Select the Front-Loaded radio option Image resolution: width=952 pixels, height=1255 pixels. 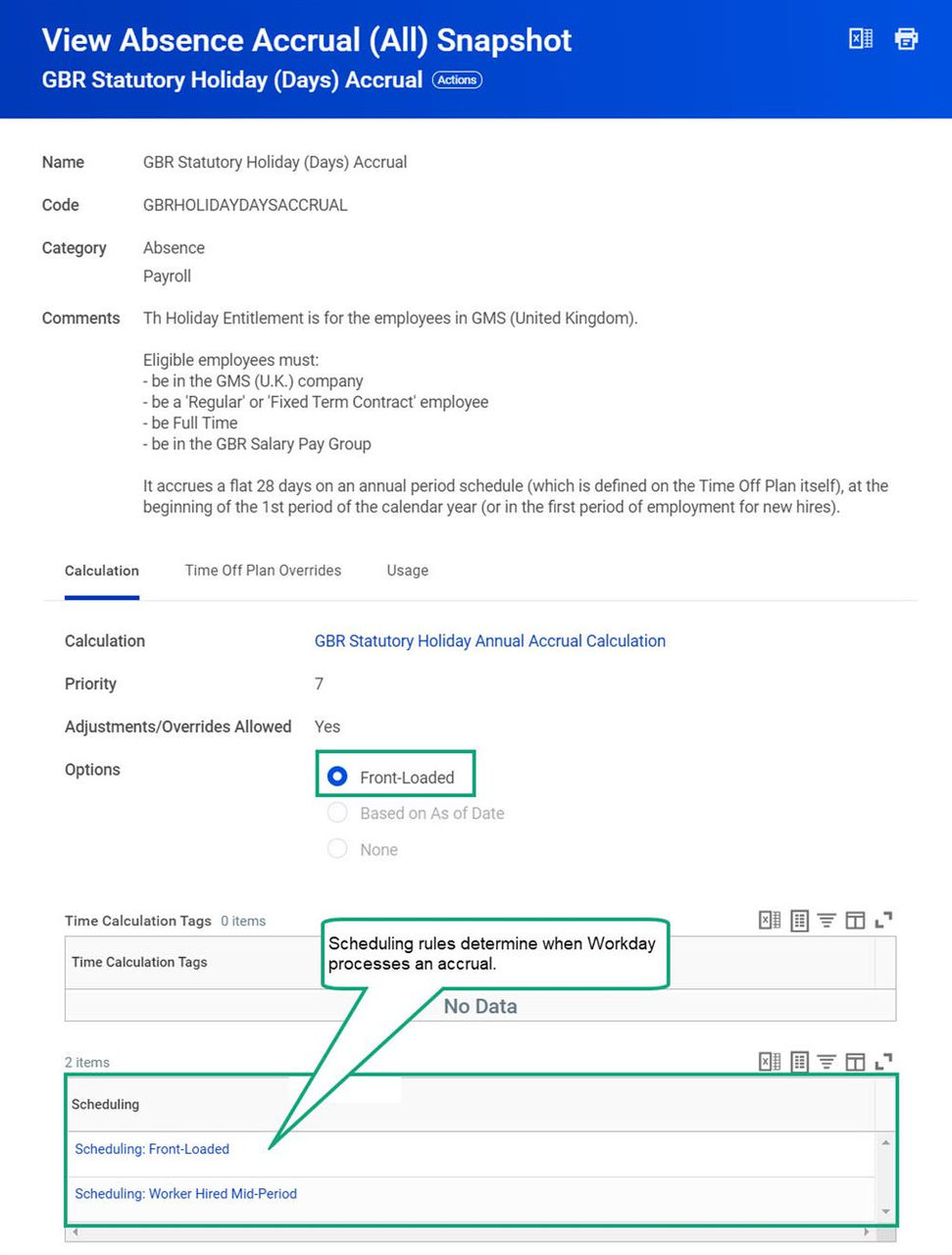click(x=337, y=777)
